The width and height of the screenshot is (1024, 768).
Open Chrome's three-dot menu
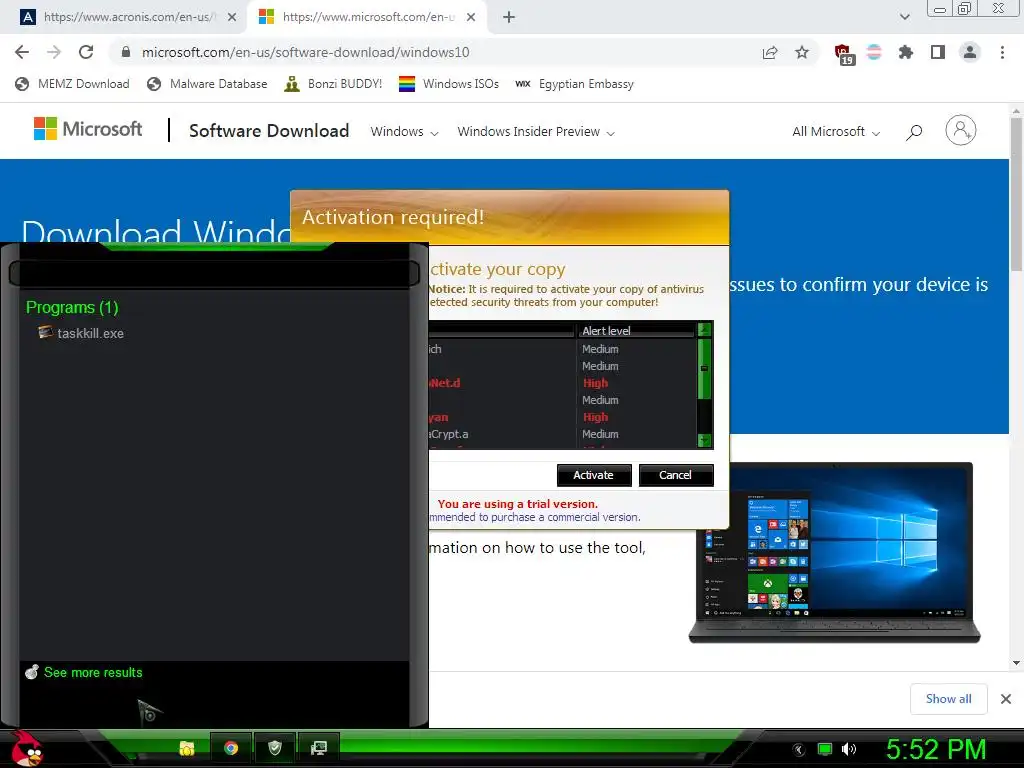pyautogui.click(x=1002, y=52)
